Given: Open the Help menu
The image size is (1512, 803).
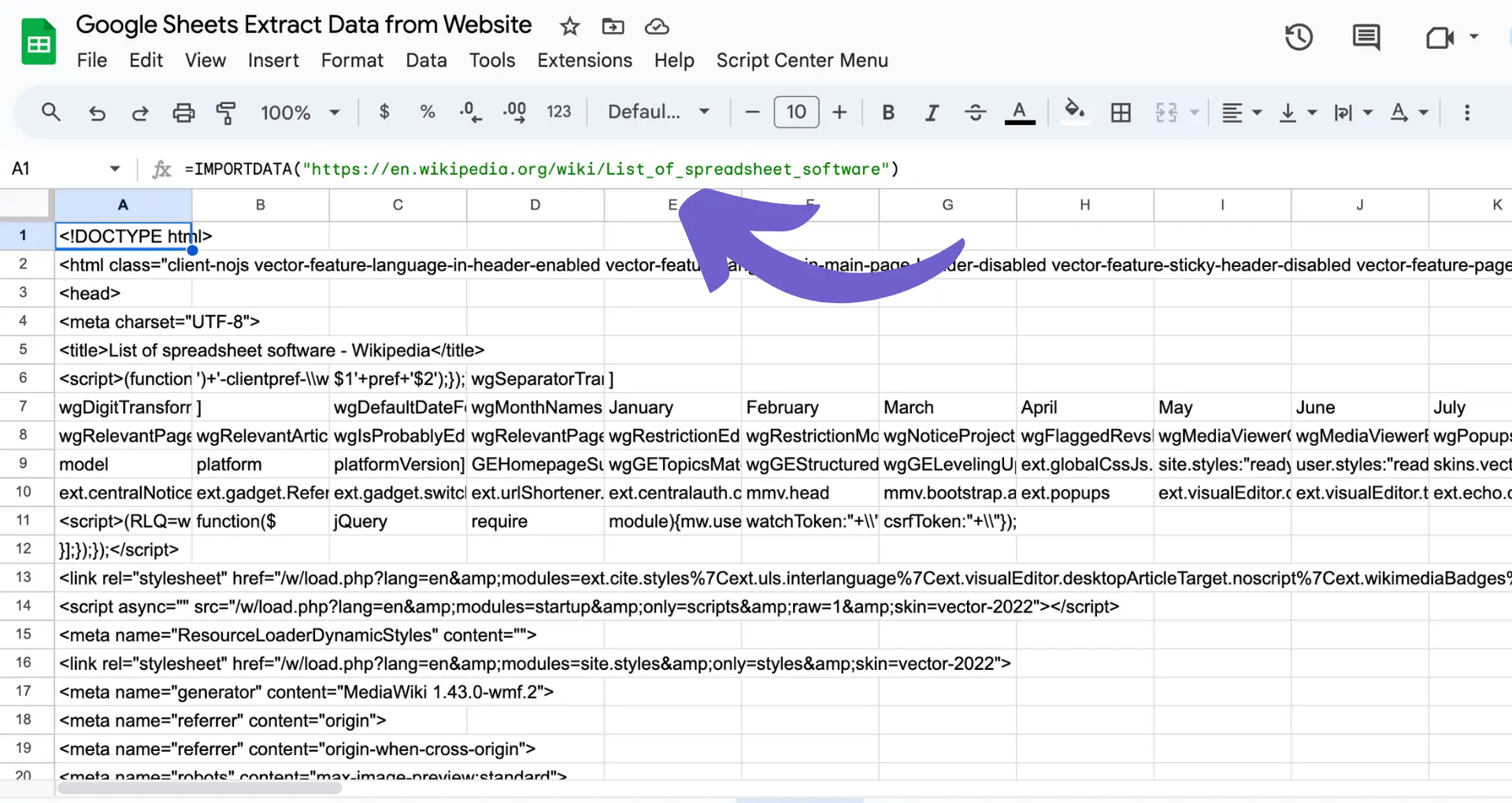Looking at the screenshot, I should tap(674, 61).
